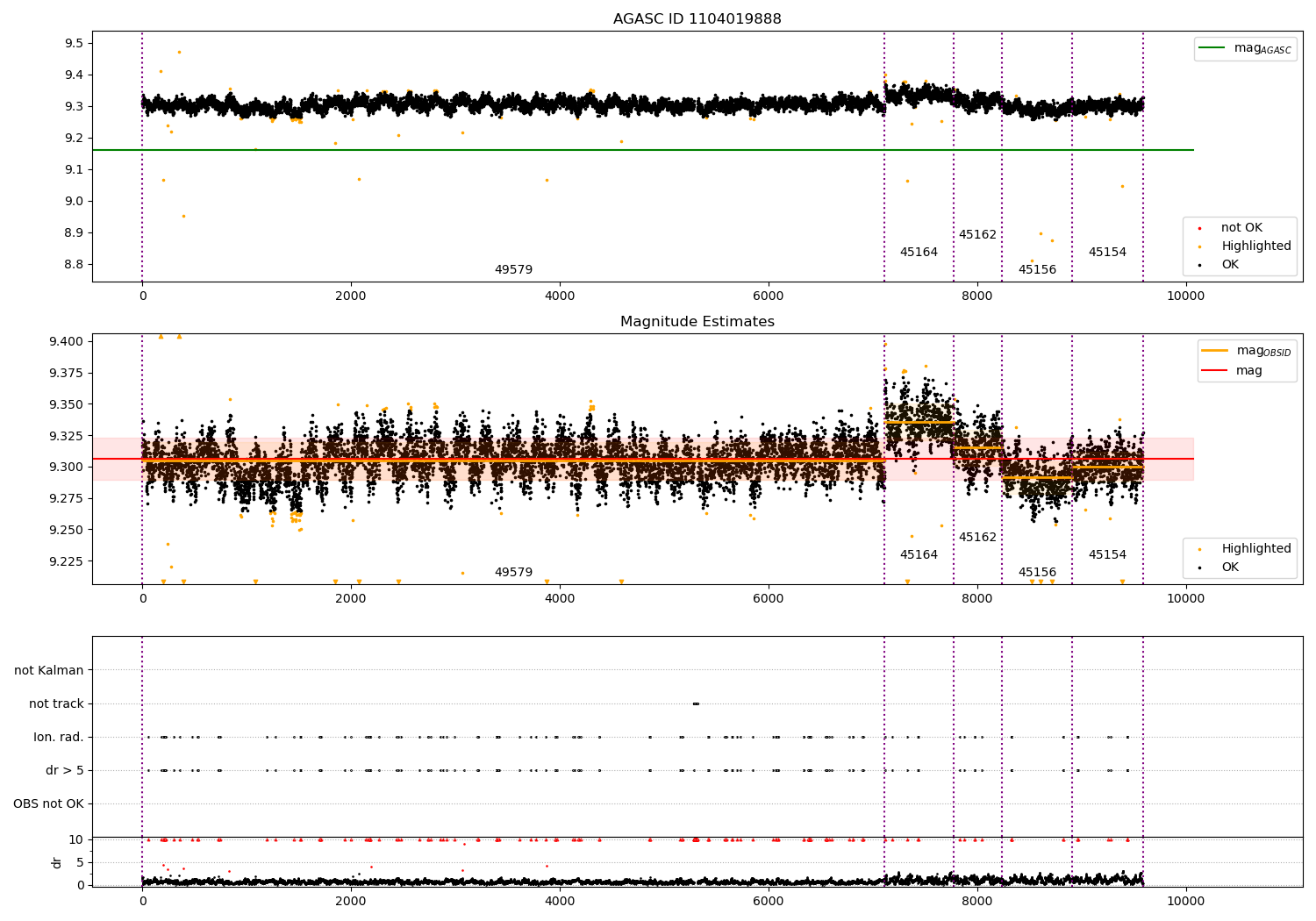Click the rotated 'dr' y-axis label
Screen dimensions: 1316x921
57,862
